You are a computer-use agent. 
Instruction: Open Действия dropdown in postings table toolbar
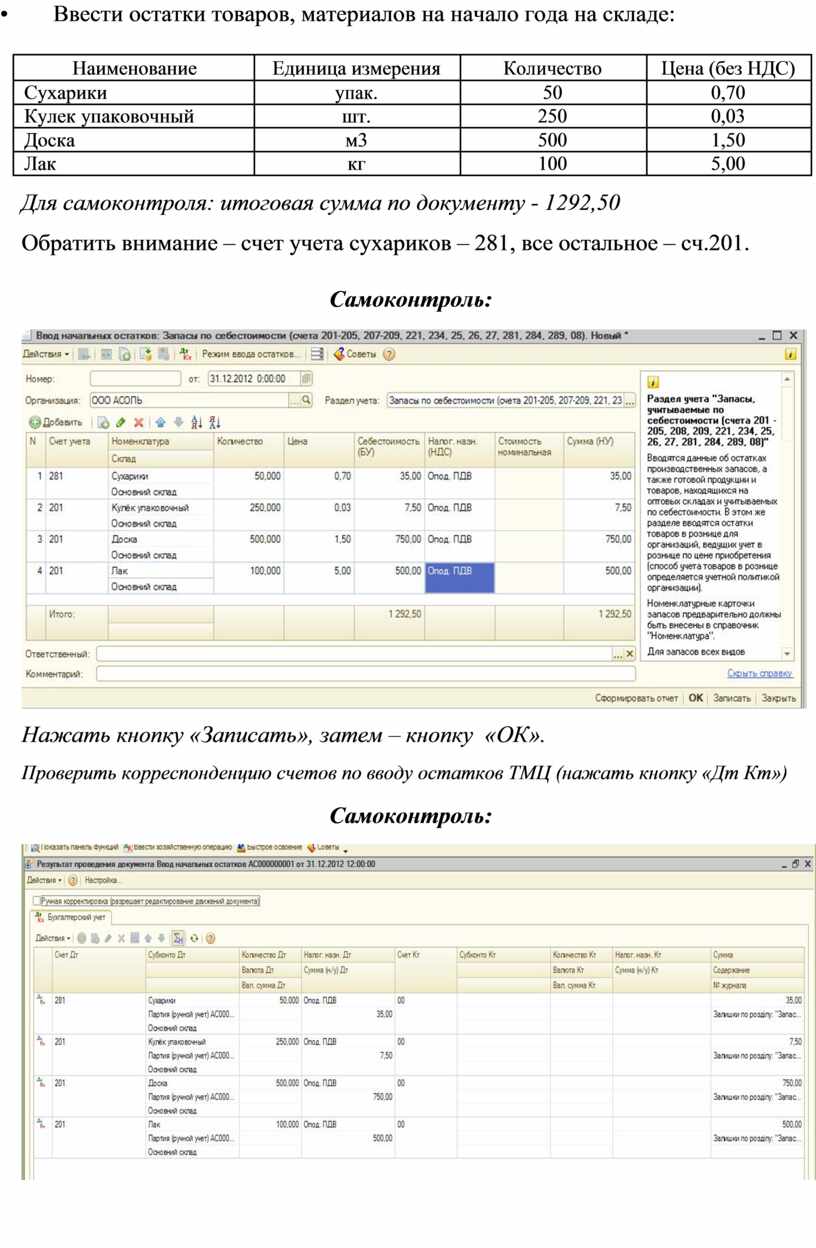[54, 938]
